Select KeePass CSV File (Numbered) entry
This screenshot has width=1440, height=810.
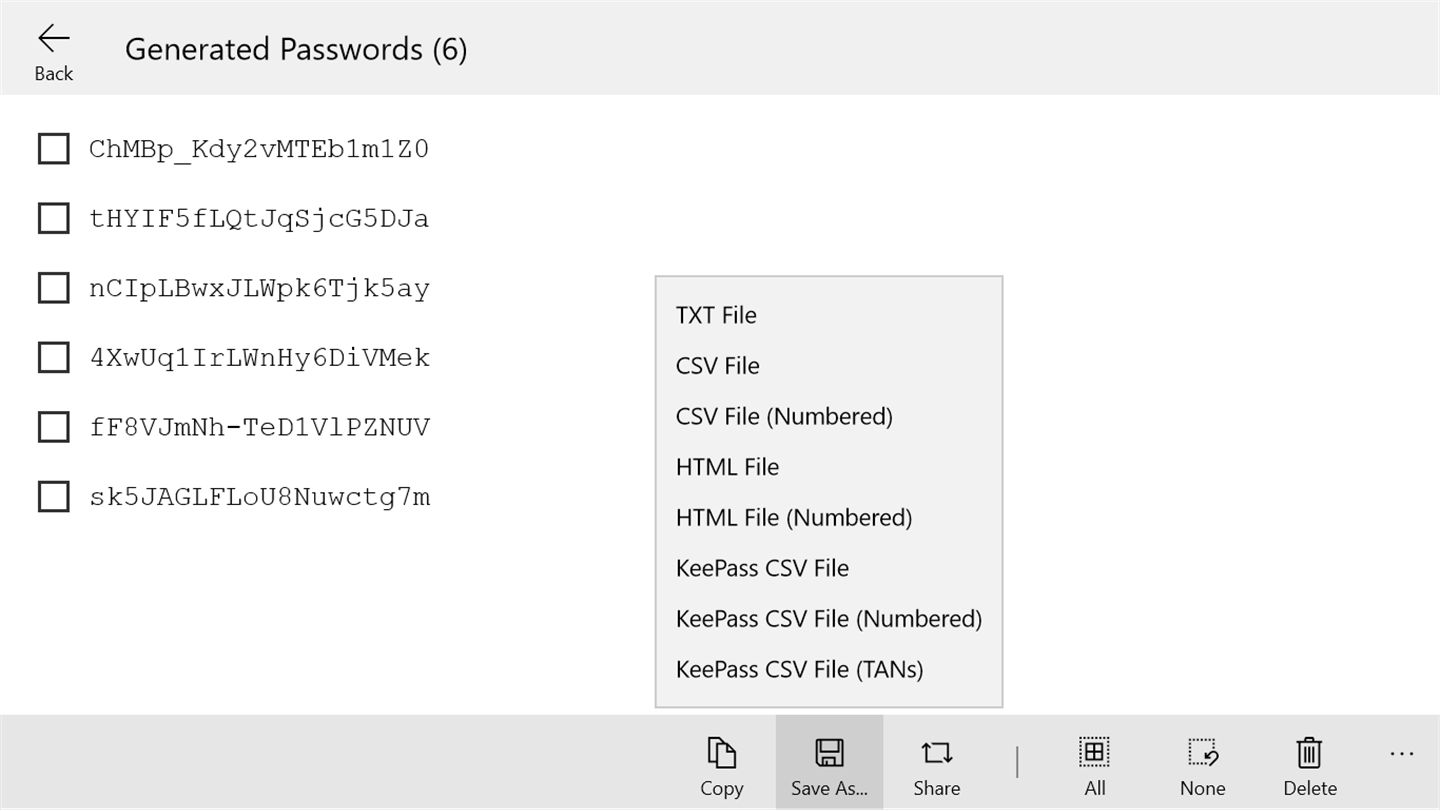click(x=828, y=619)
